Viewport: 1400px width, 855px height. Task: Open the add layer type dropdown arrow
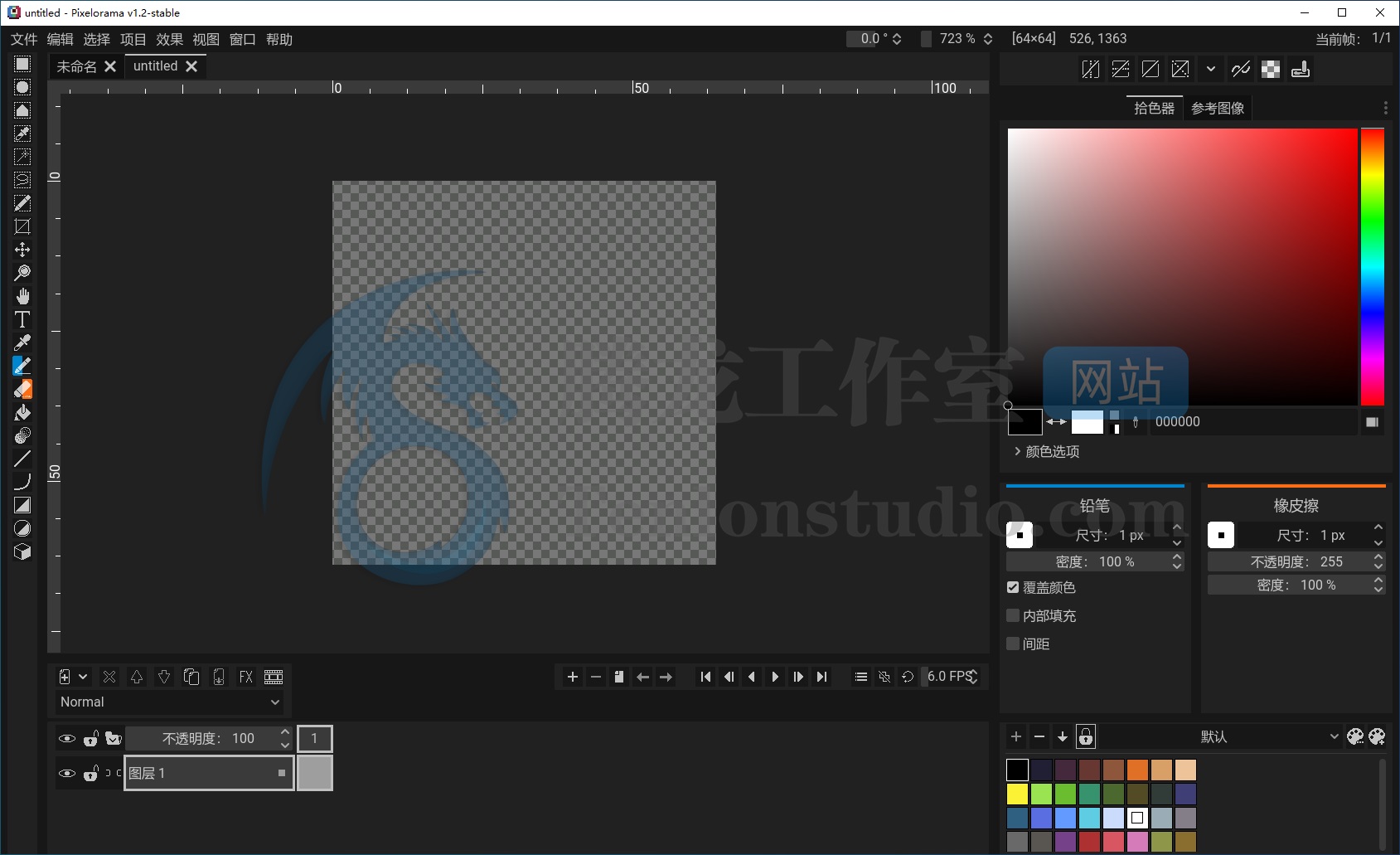pyautogui.click(x=83, y=677)
